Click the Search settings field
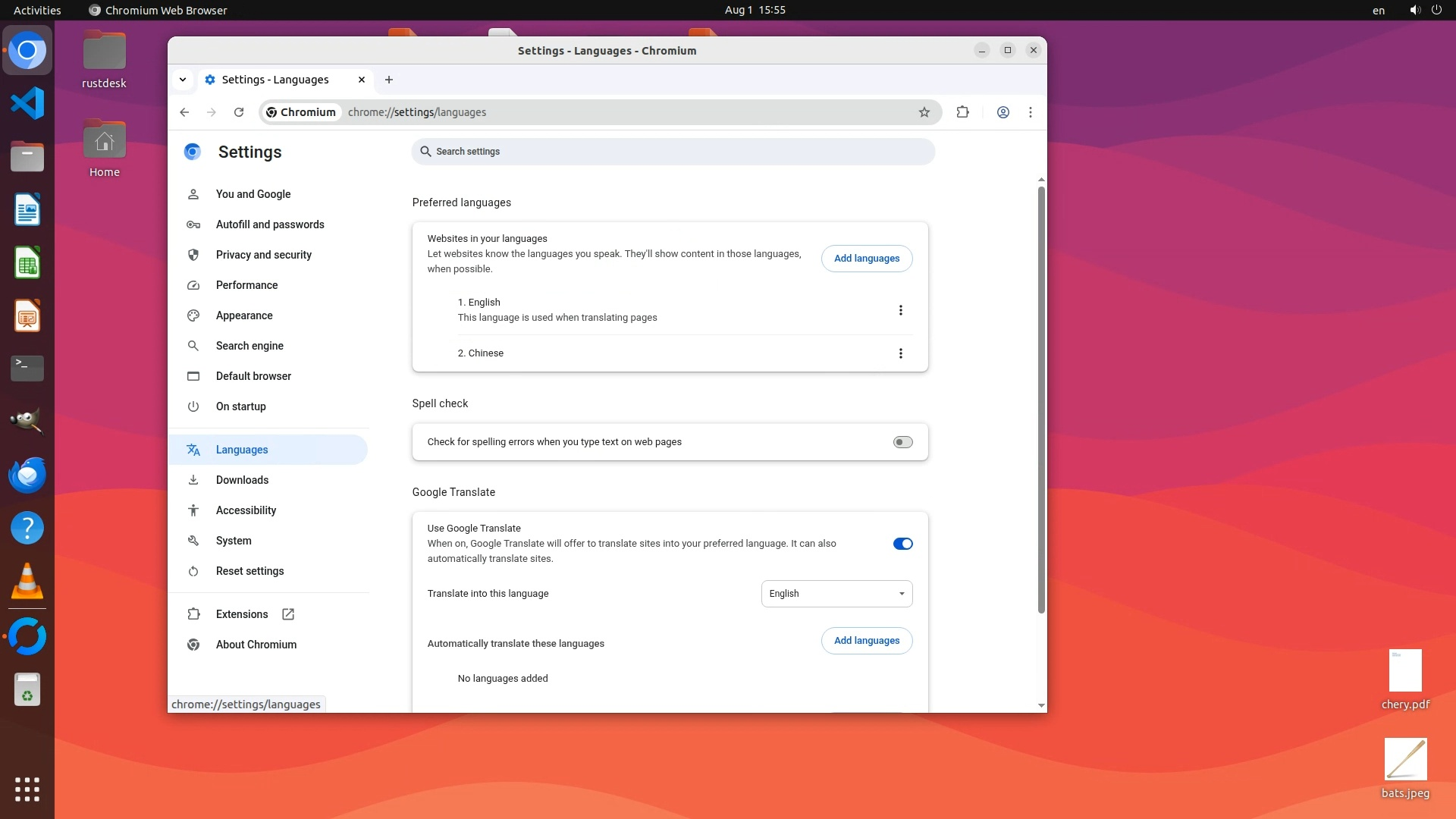Image resolution: width=1456 pixels, height=819 pixels. point(673,152)
